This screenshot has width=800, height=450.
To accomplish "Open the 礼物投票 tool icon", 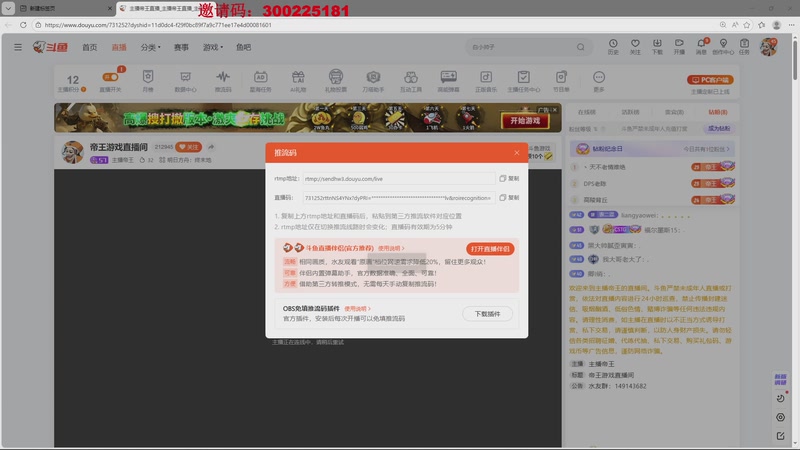I will click(x=336, y=81).
